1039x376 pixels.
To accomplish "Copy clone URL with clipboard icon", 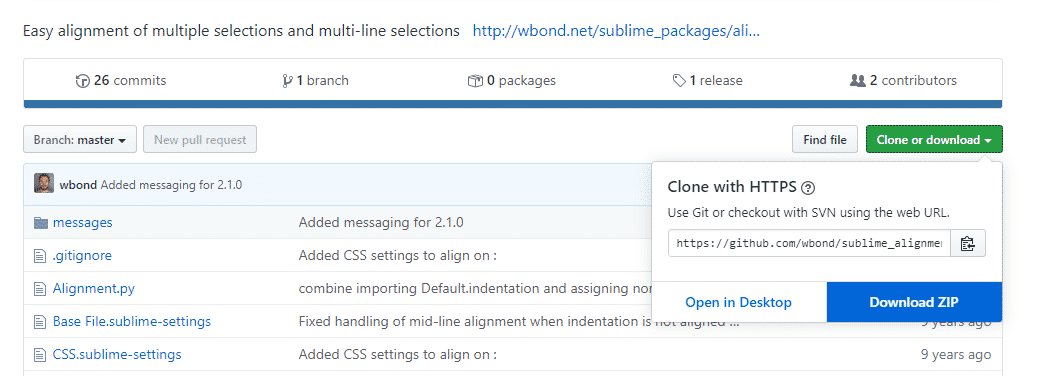I will pos(968,243).
